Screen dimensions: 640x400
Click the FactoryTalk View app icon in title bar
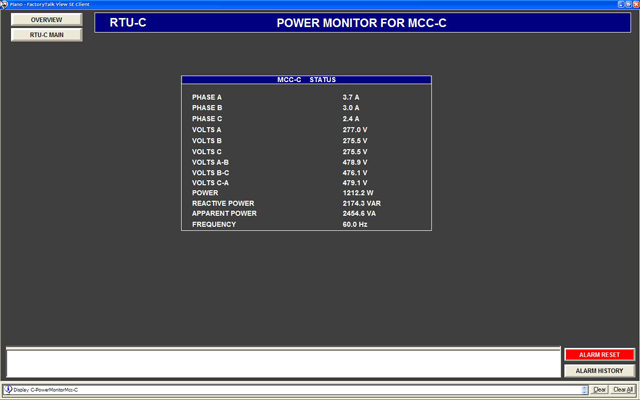pos(5,4)
